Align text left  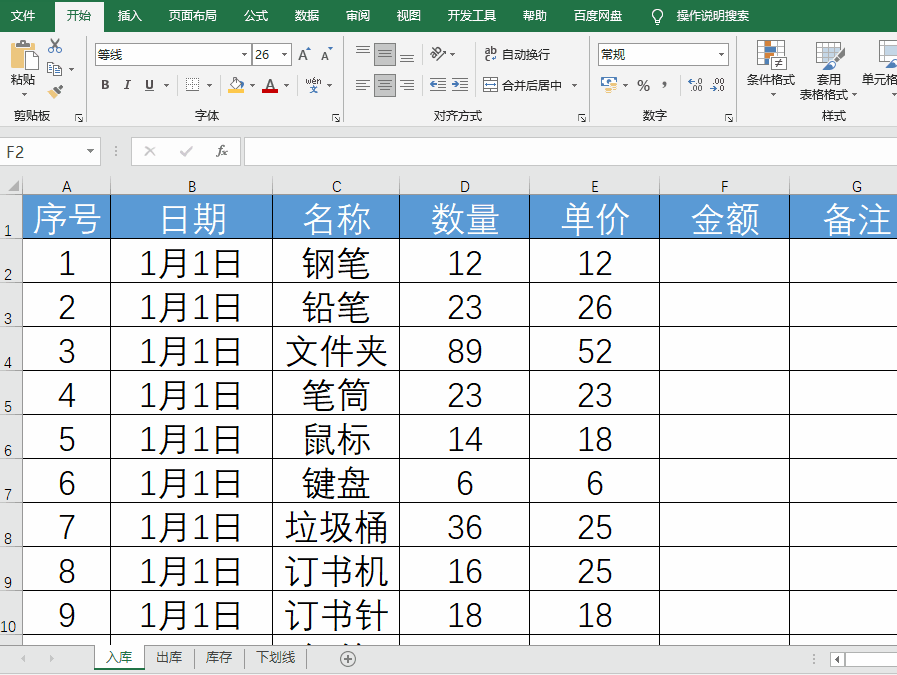pos(363,85)
